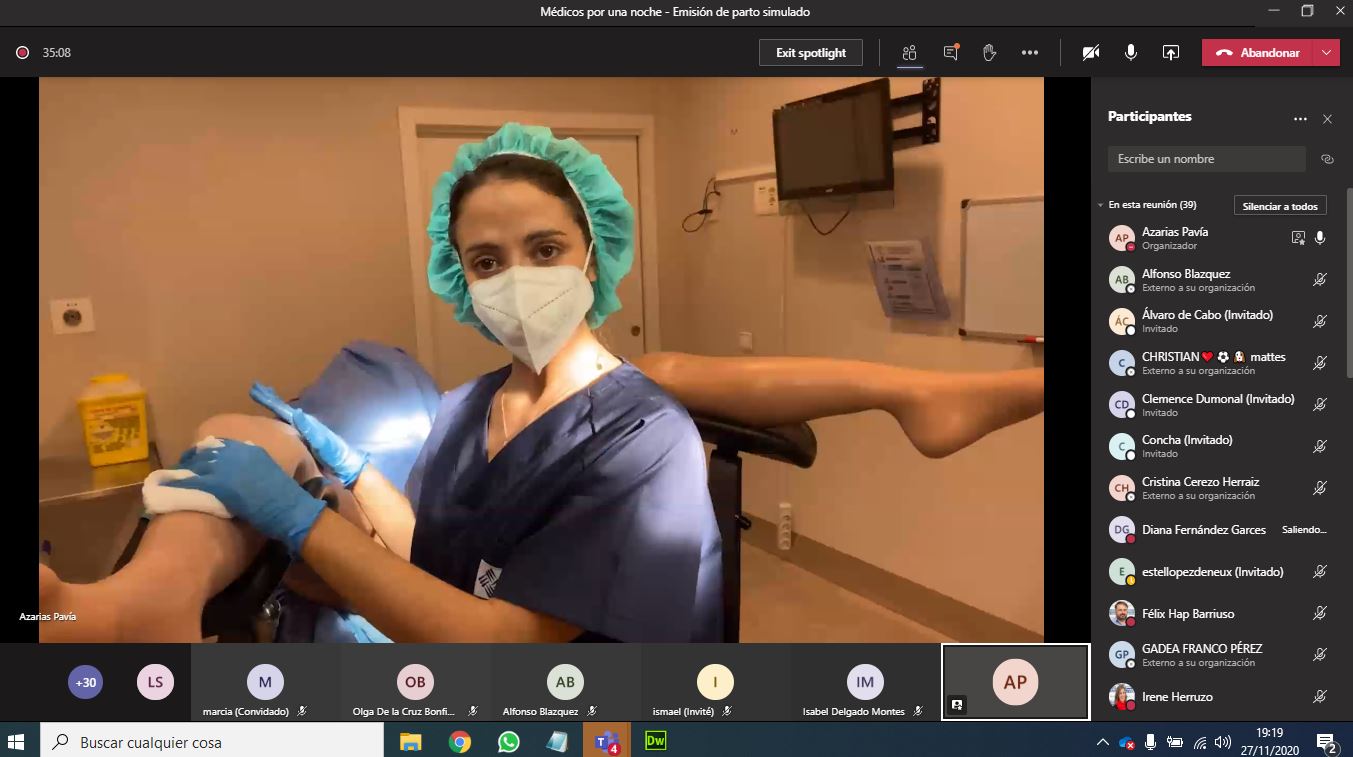The image size is (1353, 757).
Task: Select Félix Hap Barriuso in list
Action: click(1188, 614)
